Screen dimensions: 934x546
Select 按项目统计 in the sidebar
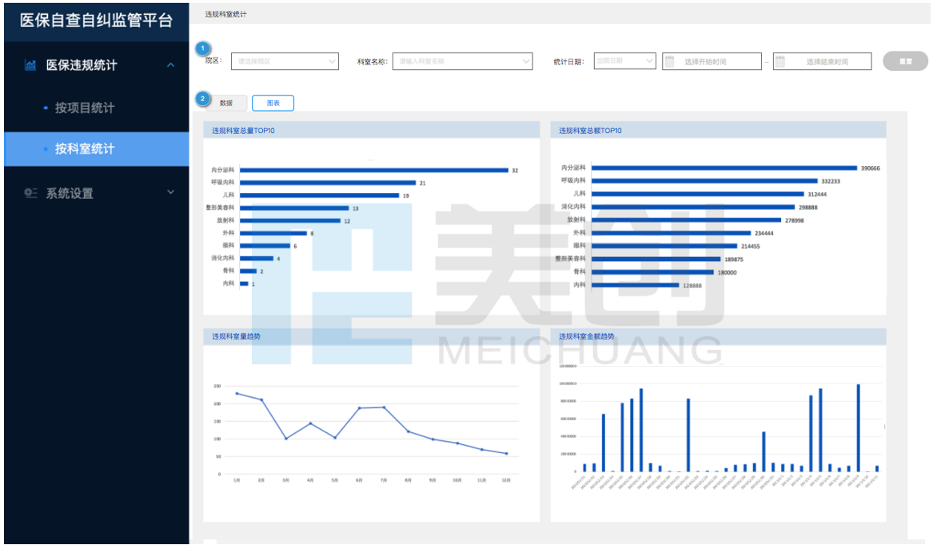84,108
